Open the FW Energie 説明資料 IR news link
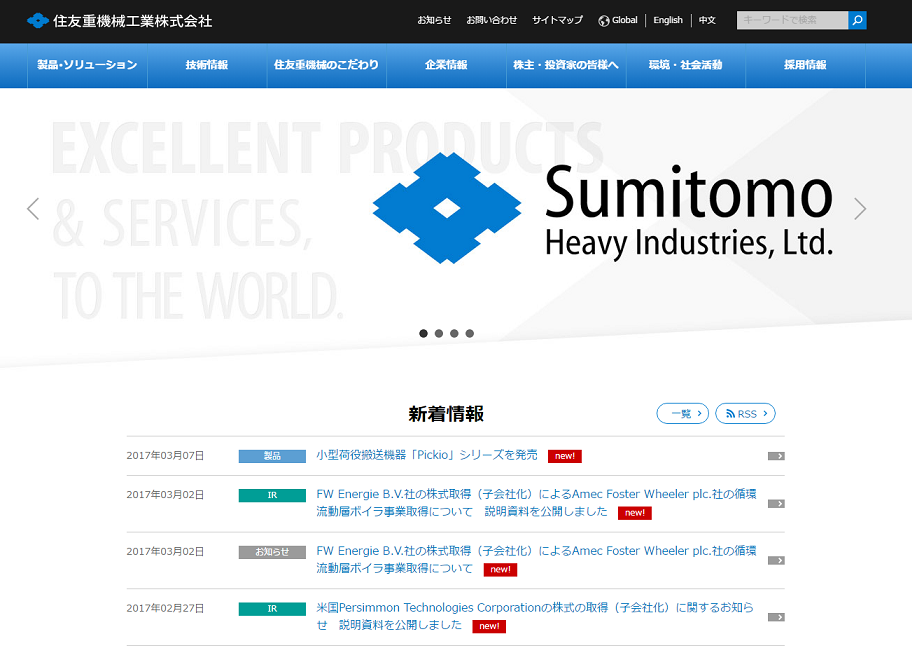 [x=536, y=503]
